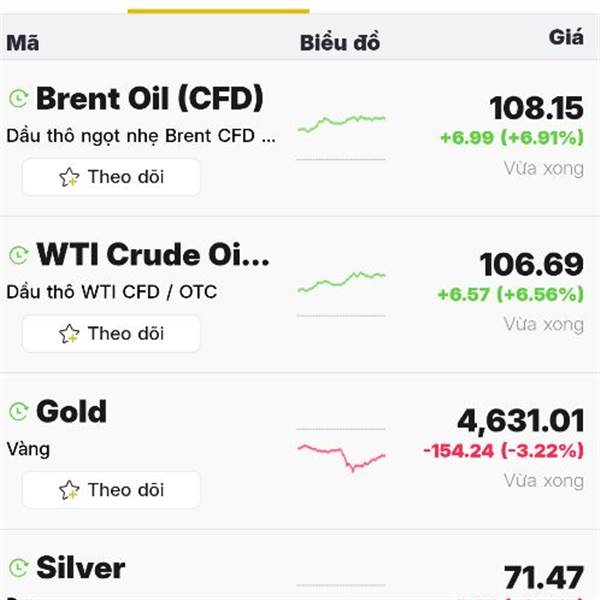The image size is (600, 600).
Task: Follow Gold with the Theo dõi button
Action: click(x=112, y=490)
